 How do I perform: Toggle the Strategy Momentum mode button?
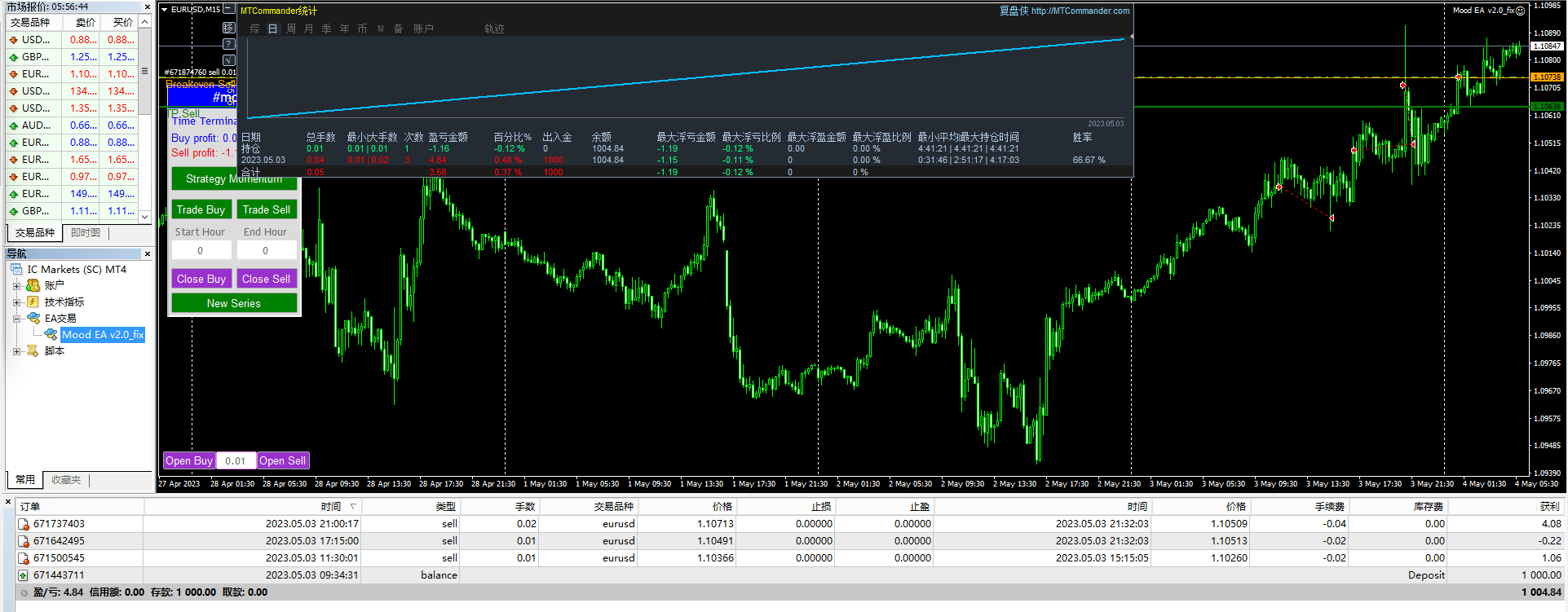pyautogui.click(x=234, y=179)
